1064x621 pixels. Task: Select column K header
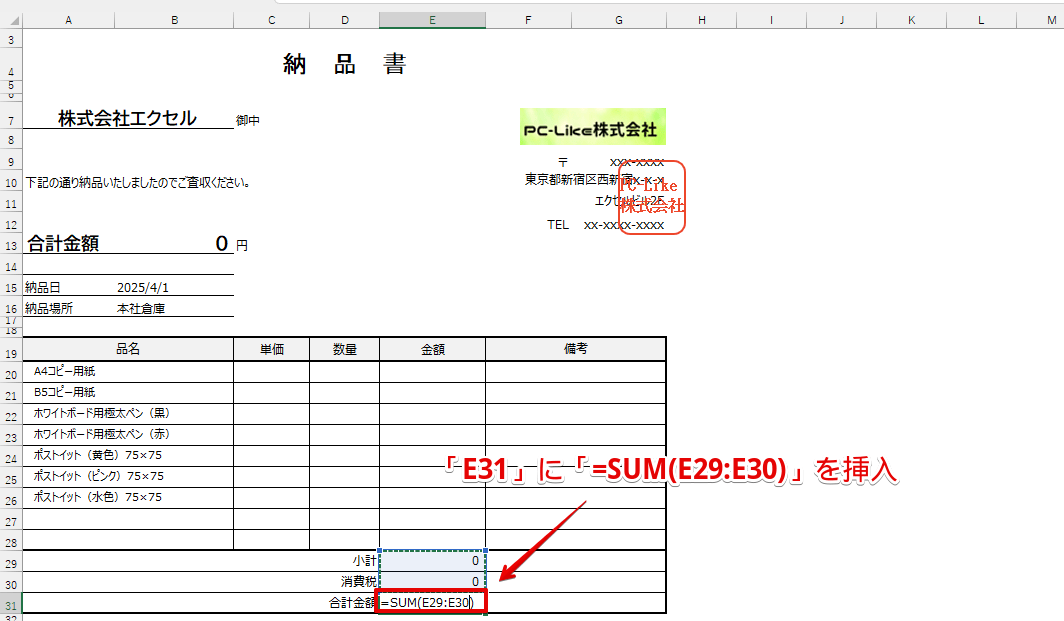[911, 20]
